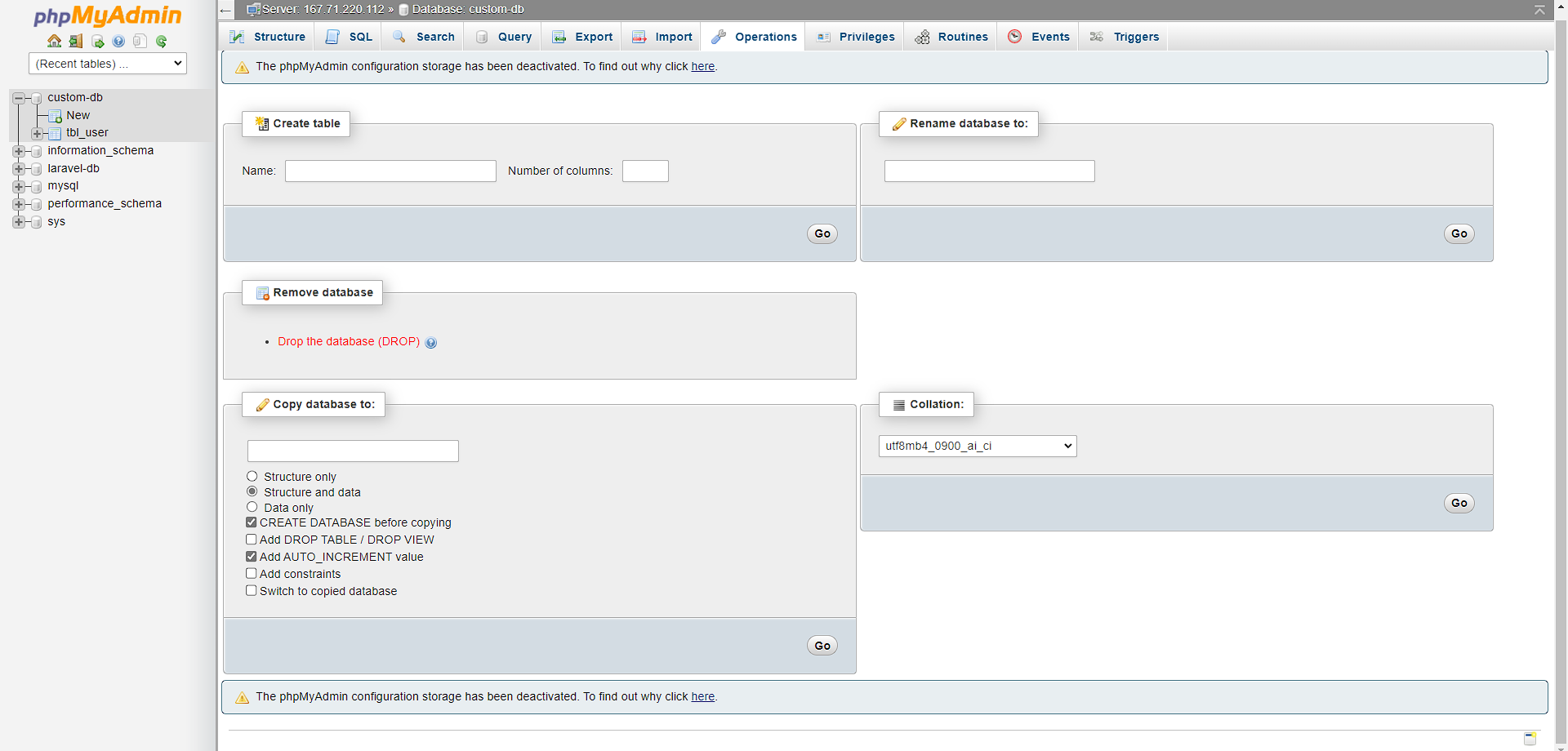
Task: Click the New table icon under custom-db
Action: click(55, 116)
